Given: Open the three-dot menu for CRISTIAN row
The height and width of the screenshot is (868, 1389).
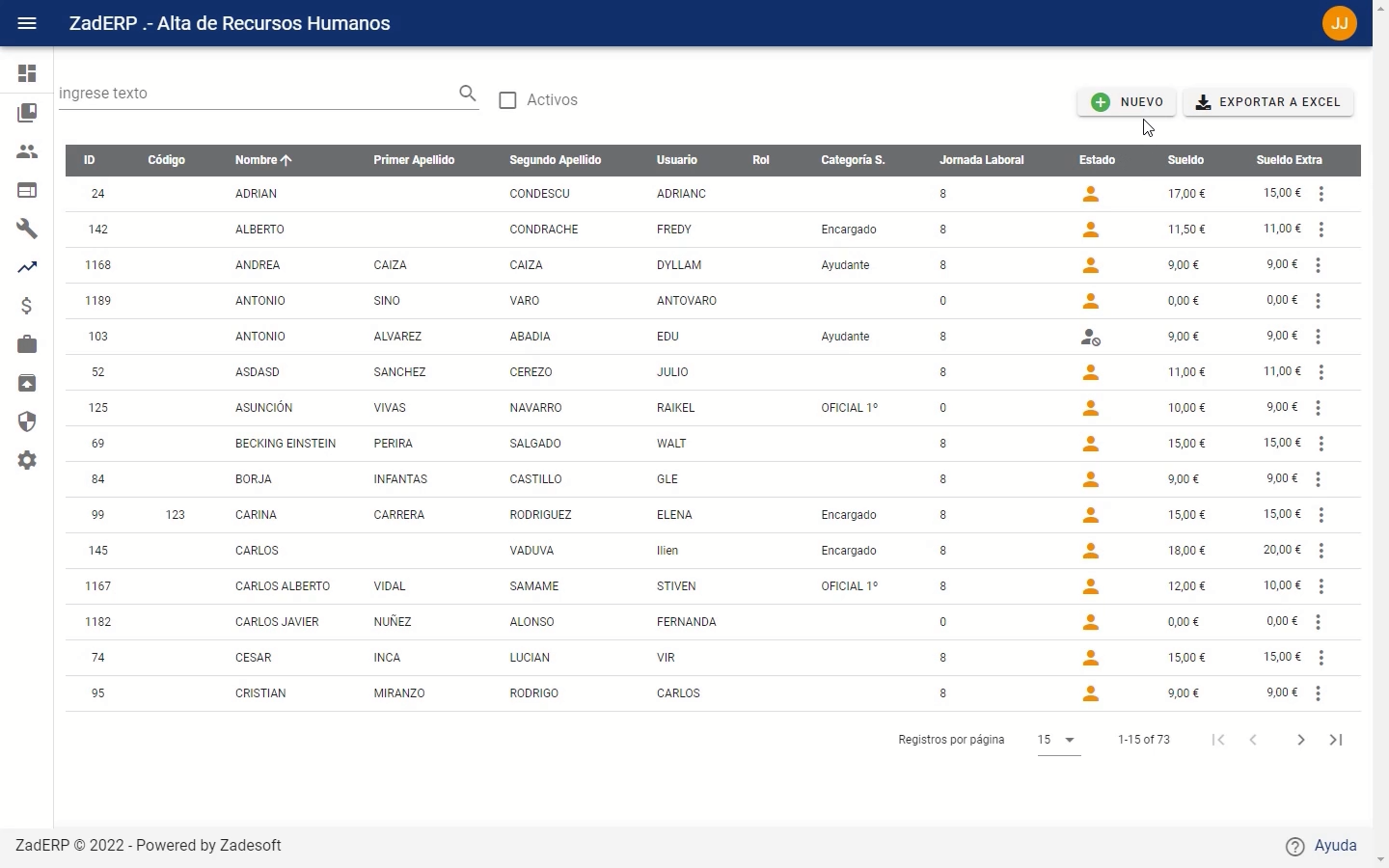Looking at the screenshot, I should [x=1319, y=693].
